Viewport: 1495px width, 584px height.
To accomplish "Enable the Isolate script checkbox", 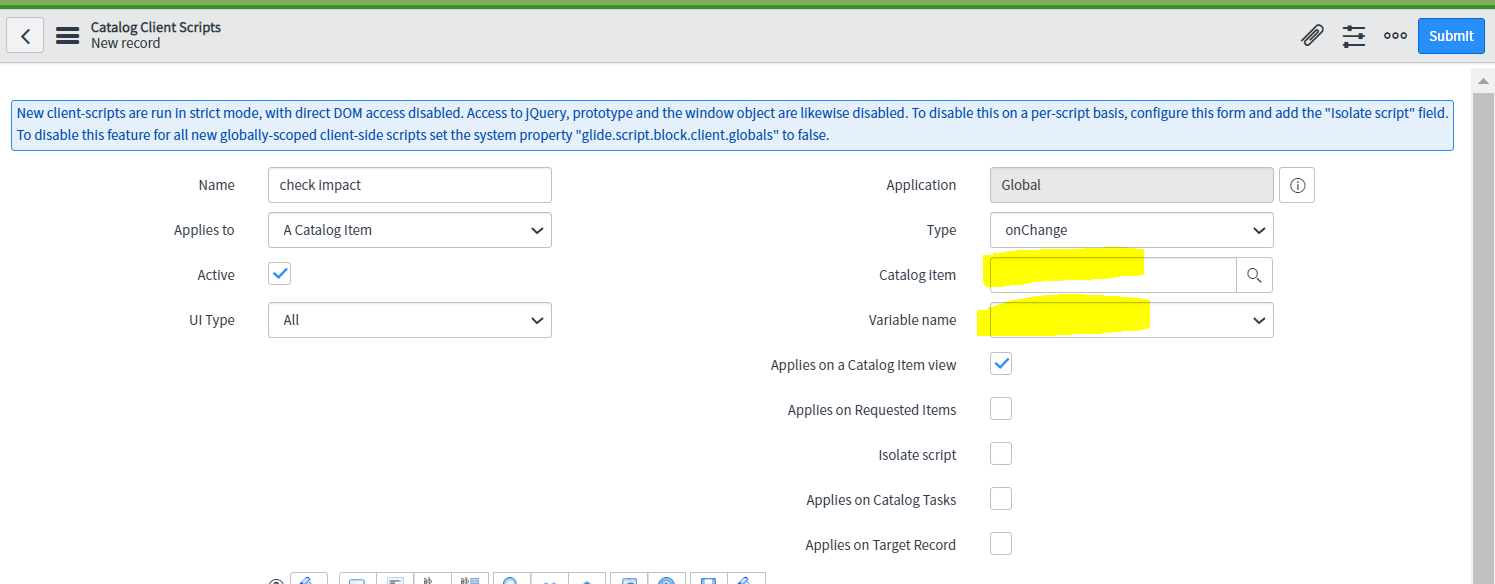I will click(1001, 453).
